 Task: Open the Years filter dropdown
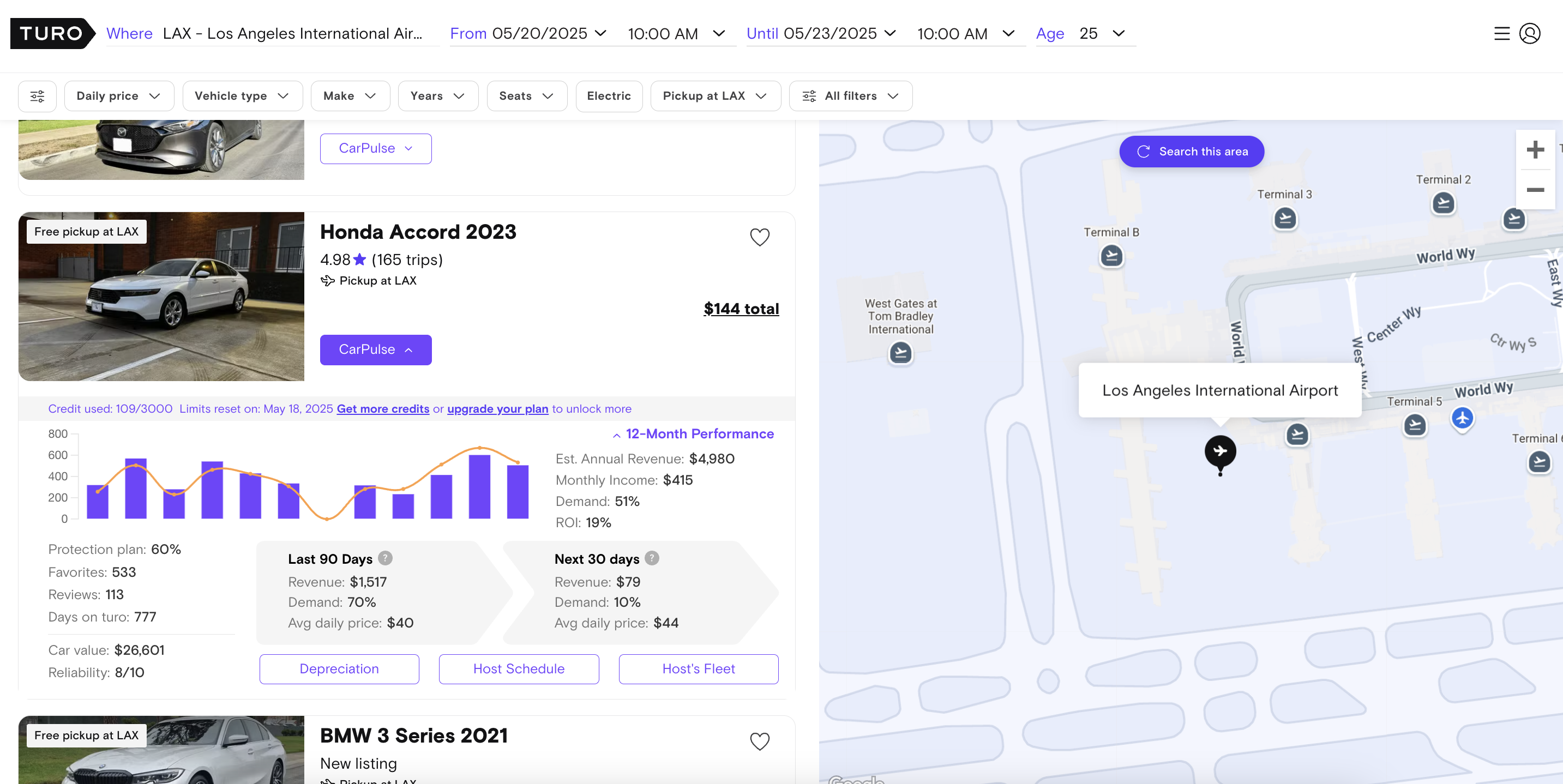(438, 96)
